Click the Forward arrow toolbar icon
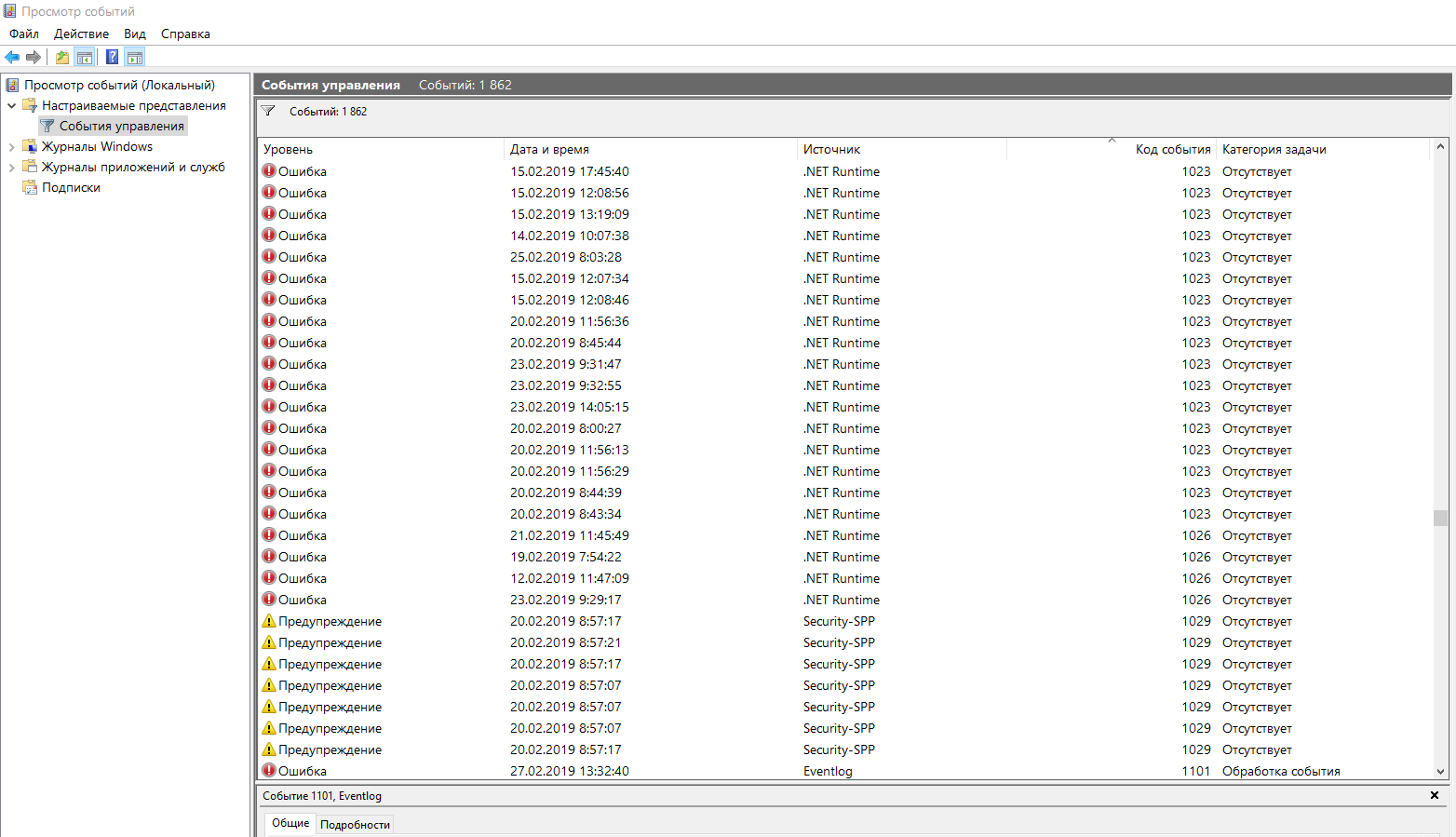 [34, 57]
